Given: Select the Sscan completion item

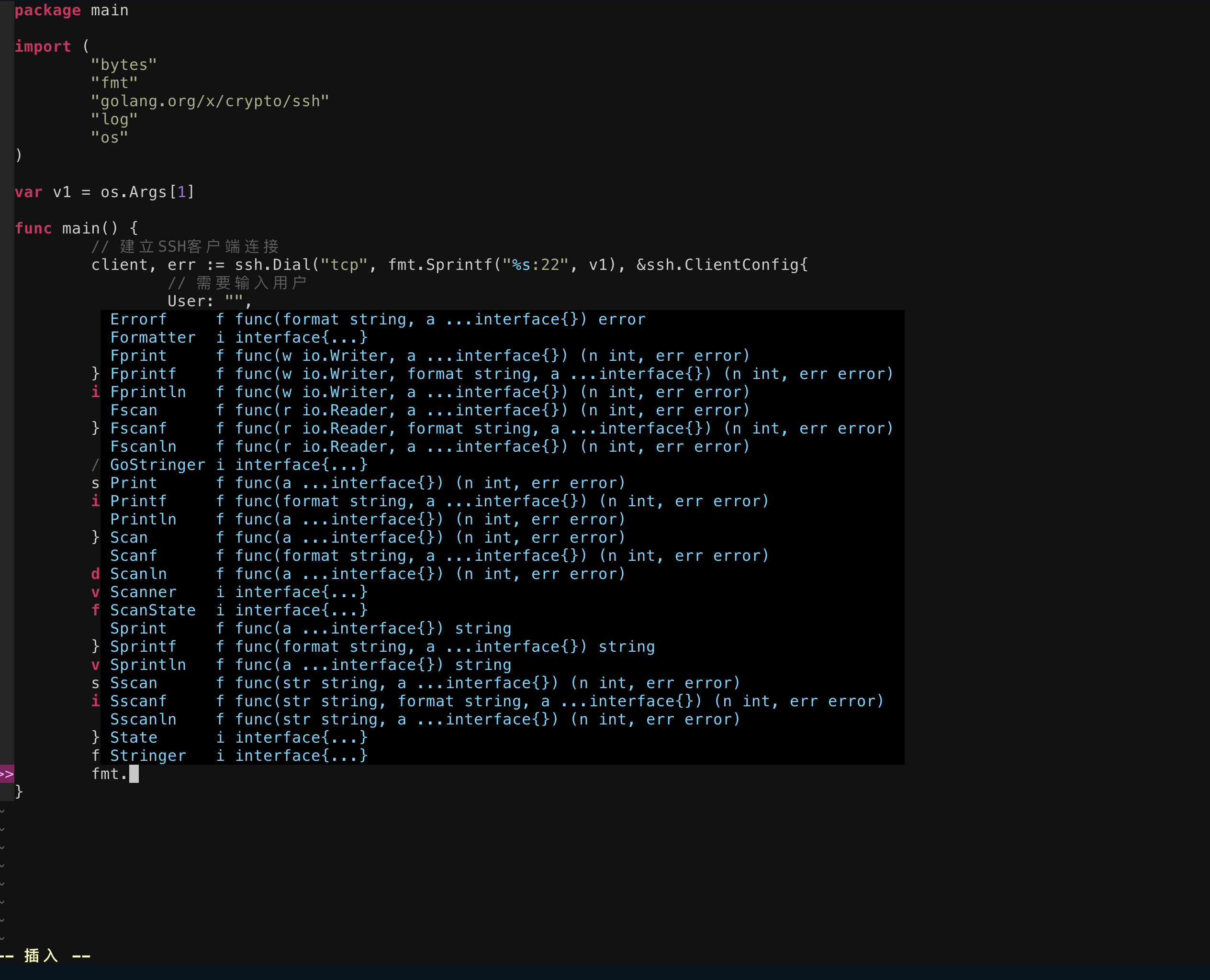Looking at the screenshot, I should click(x=503, y=683).
